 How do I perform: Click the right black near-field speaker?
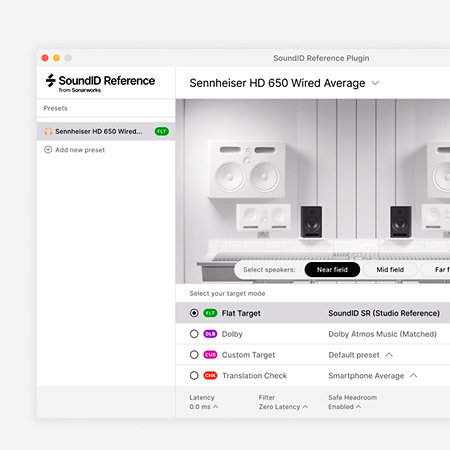pyautogui.click(x=401, y=222)
